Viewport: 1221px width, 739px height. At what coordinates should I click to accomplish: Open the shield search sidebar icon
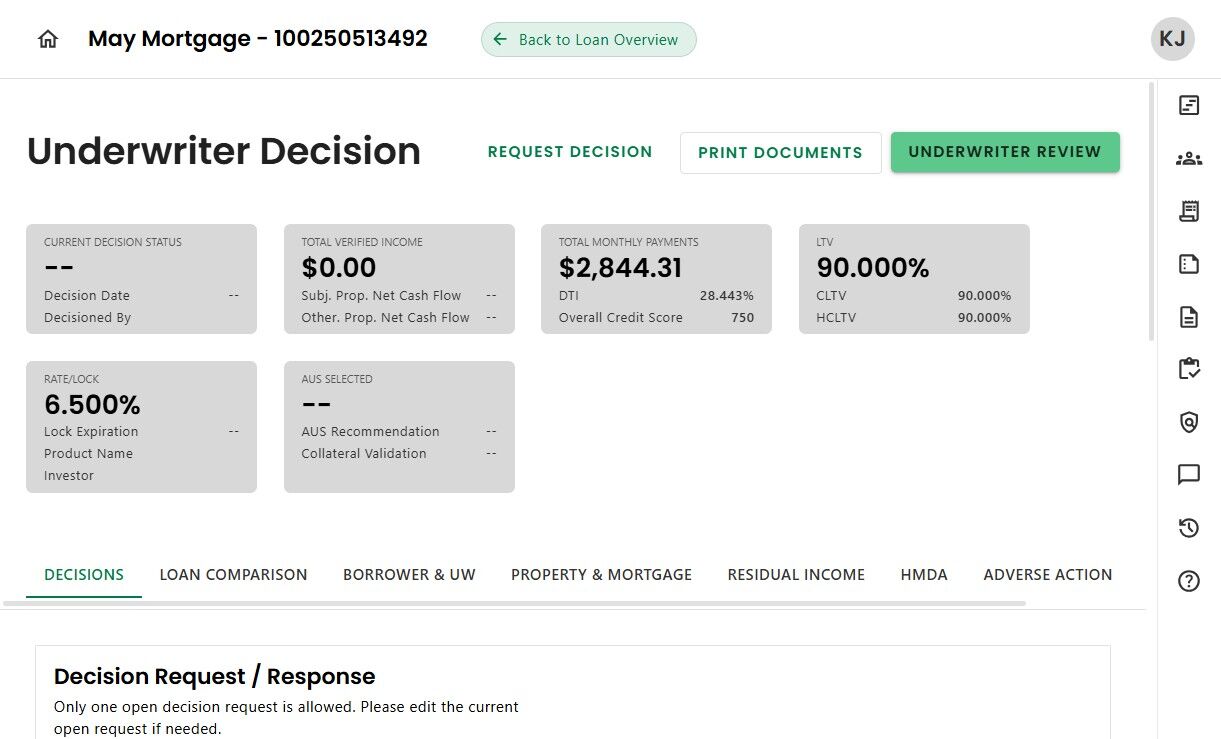pyautogui.click(x=1189, y=422)
